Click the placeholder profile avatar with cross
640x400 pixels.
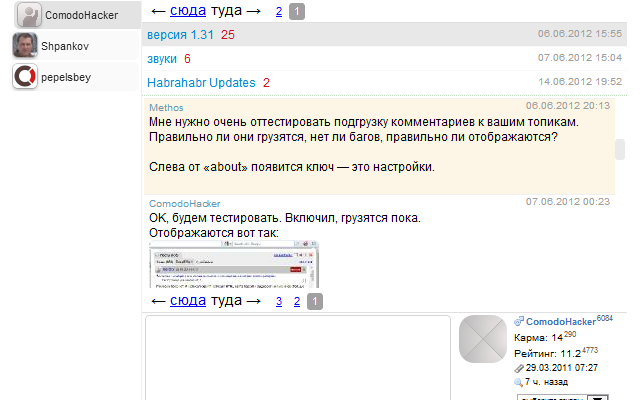click(483, 339)
